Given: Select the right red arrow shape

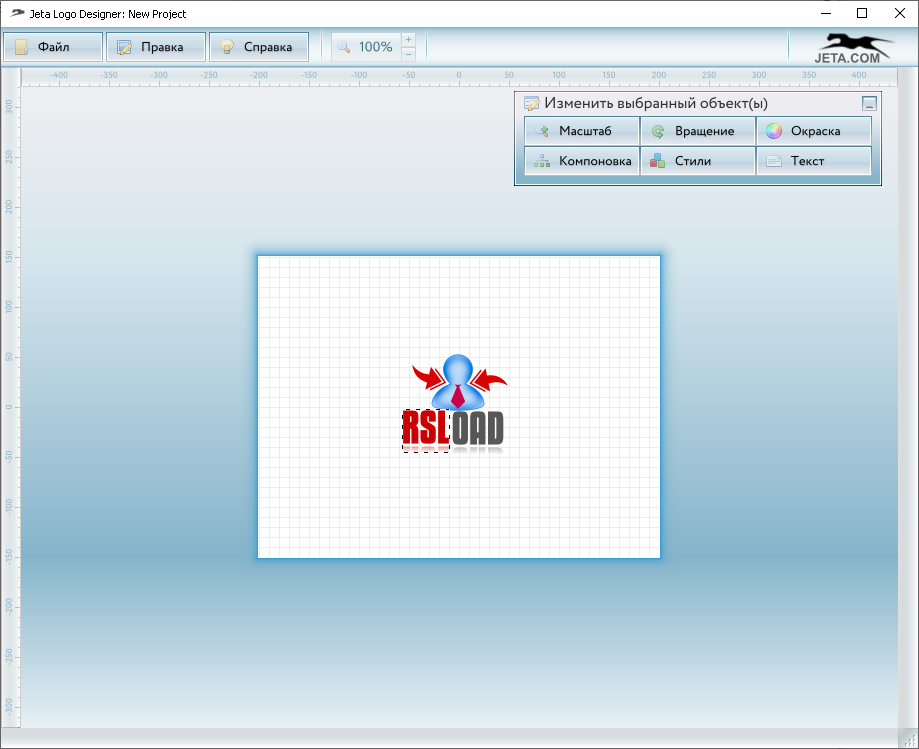Looking at the screenshot, I should tap(489, 380).
